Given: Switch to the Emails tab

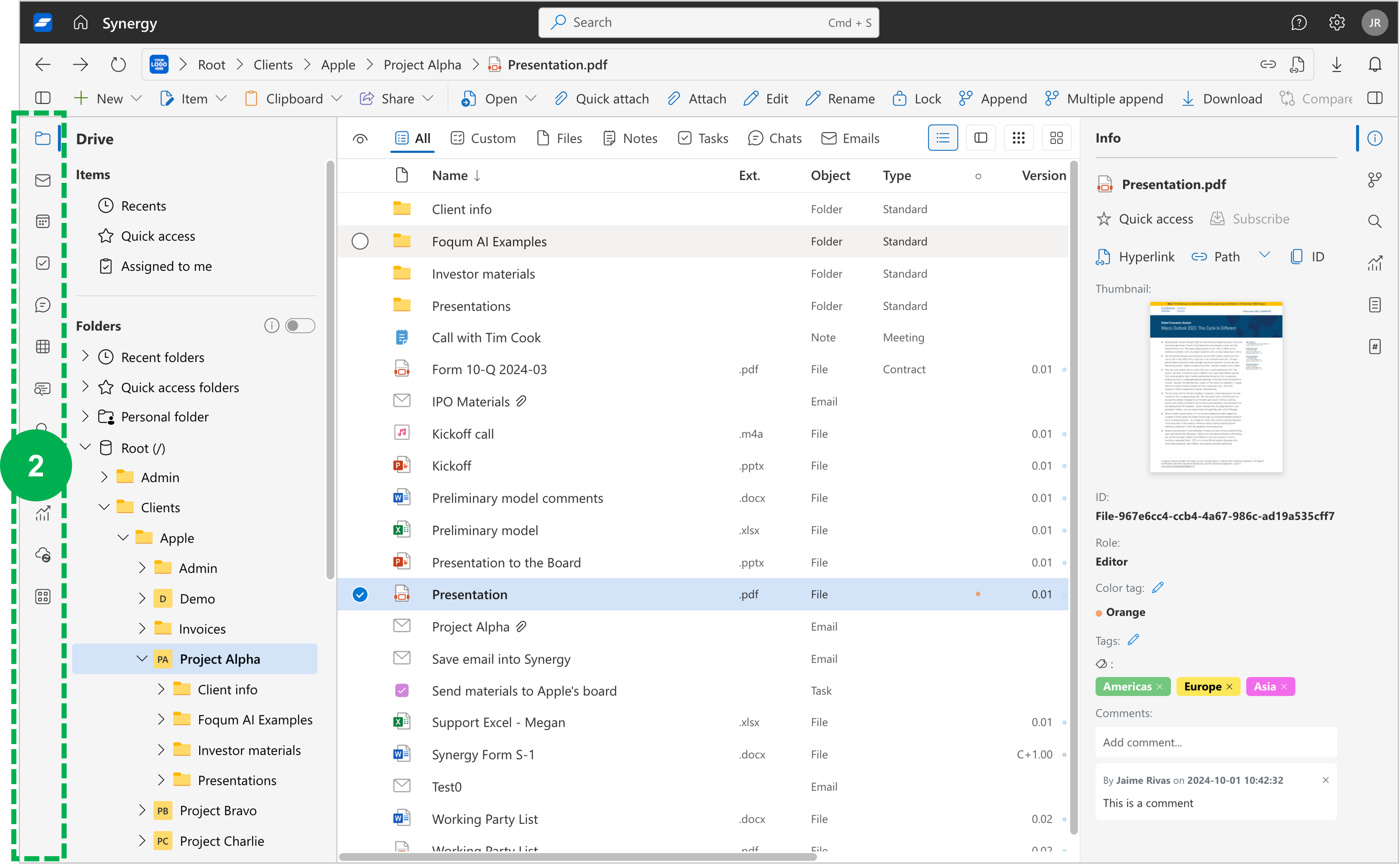Looking at the screenshot, I should 850,139.
